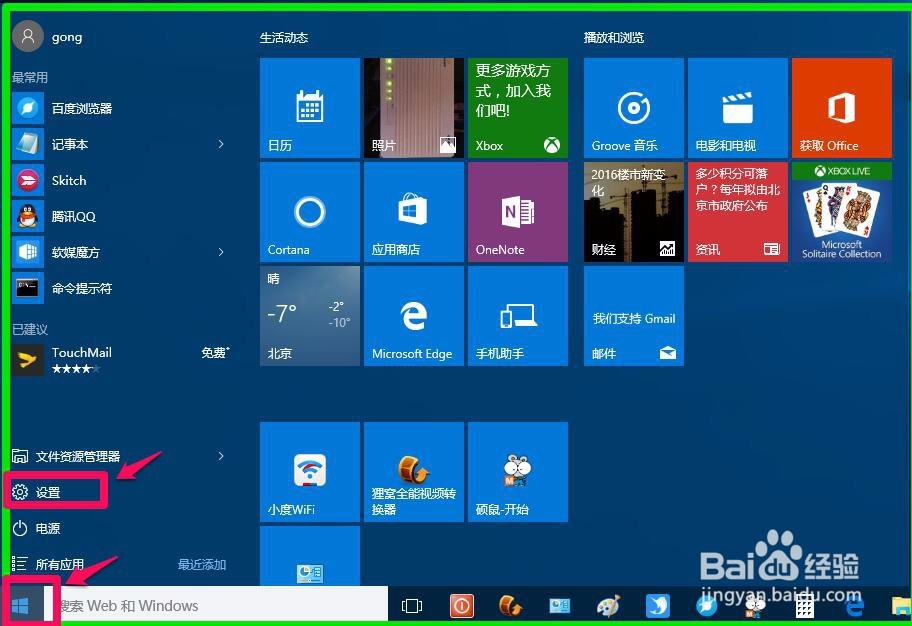Launch the 狸窝全能视频转换器 tile
This screenshot has width=912, height=626.
tap(414, 472)
